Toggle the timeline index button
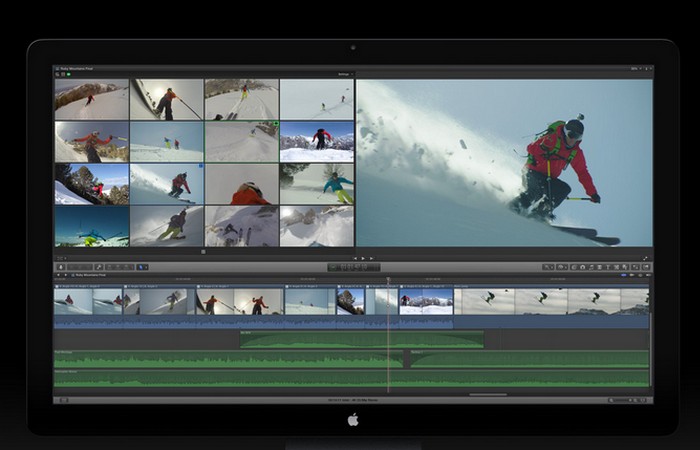 click(60, 400)
